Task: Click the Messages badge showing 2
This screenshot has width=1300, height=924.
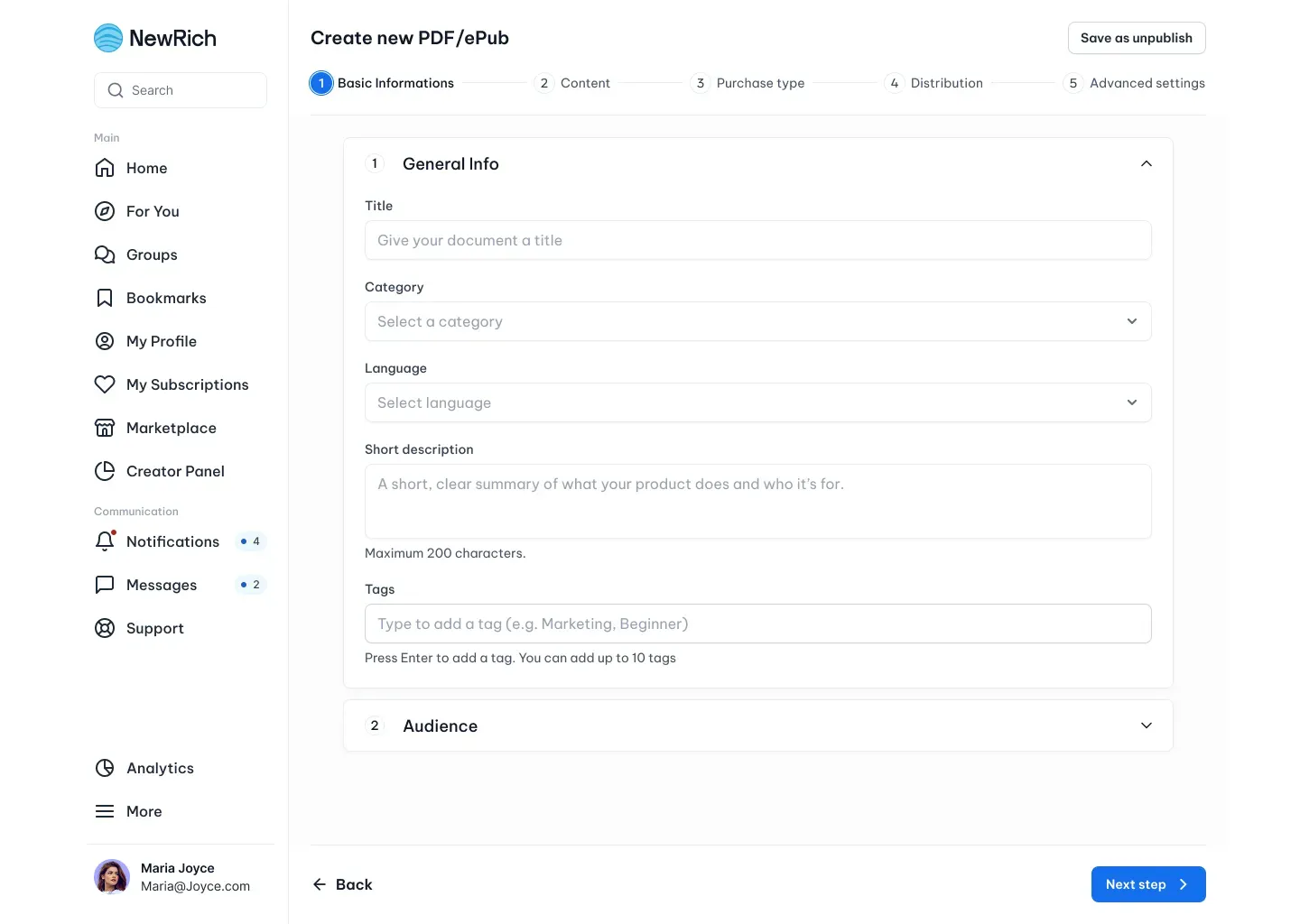Action: (x=251, y=585)
